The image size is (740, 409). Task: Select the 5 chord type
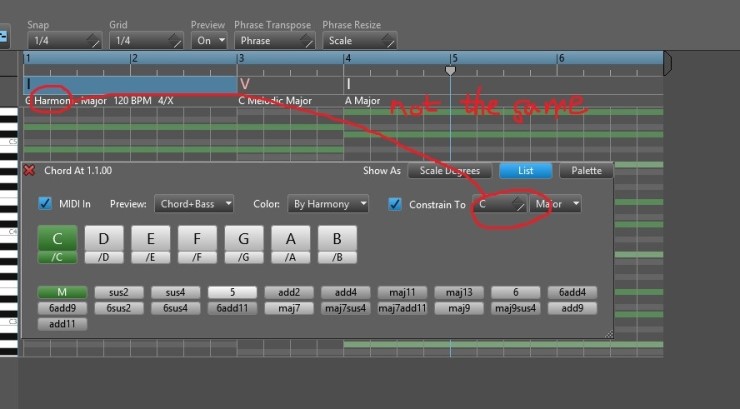click(232, 292)
